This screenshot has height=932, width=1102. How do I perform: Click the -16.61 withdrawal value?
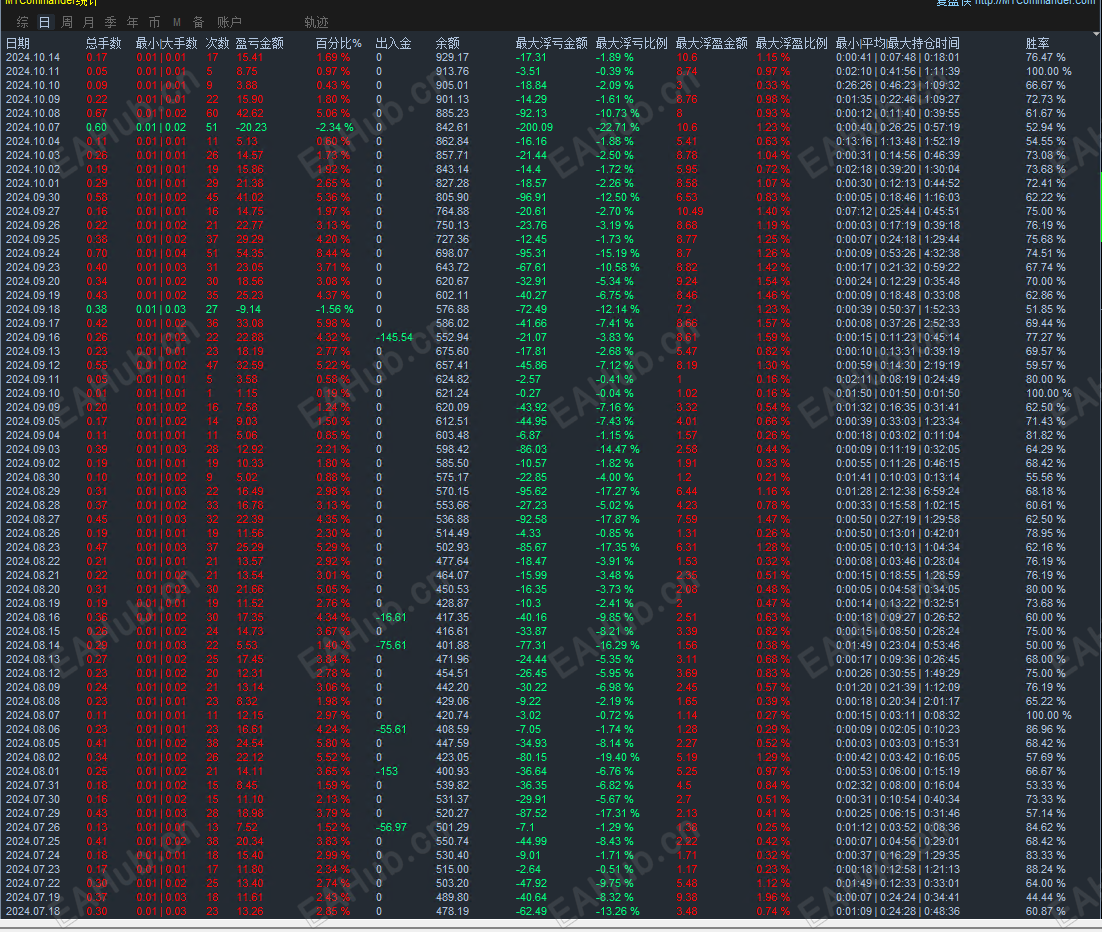(391, 618)
